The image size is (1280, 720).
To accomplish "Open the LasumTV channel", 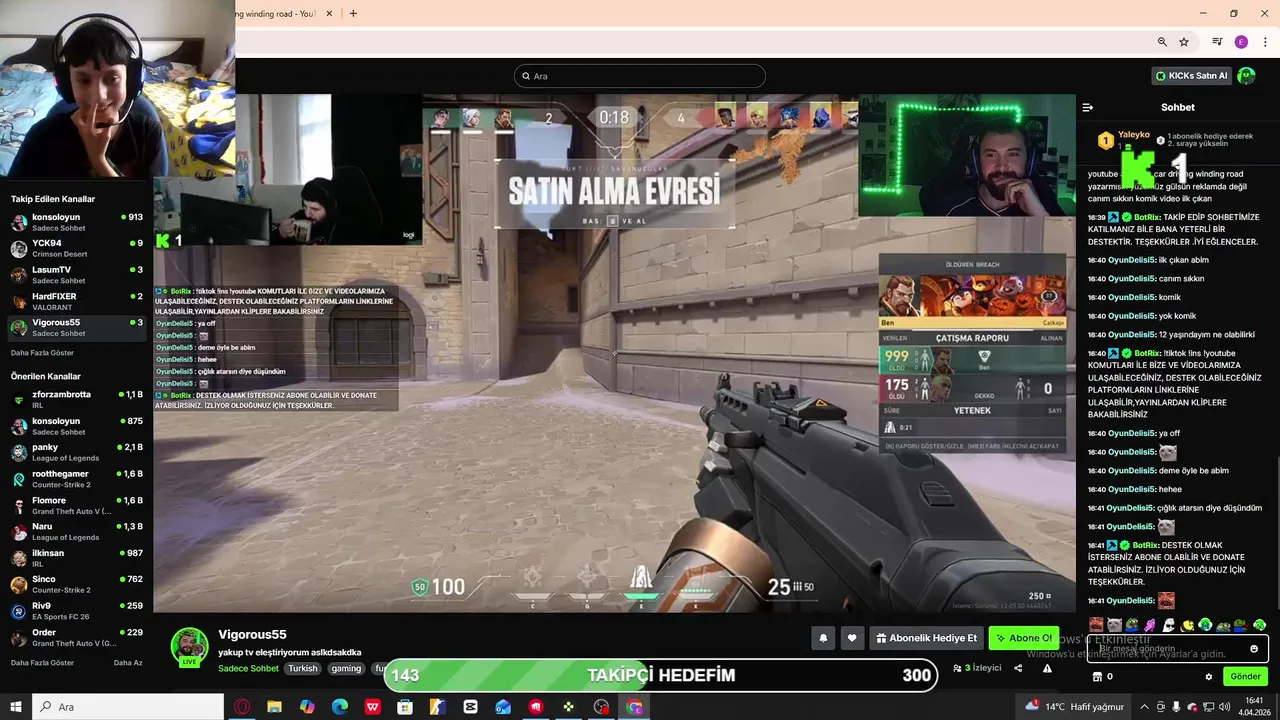I will (x=77, y=275).
